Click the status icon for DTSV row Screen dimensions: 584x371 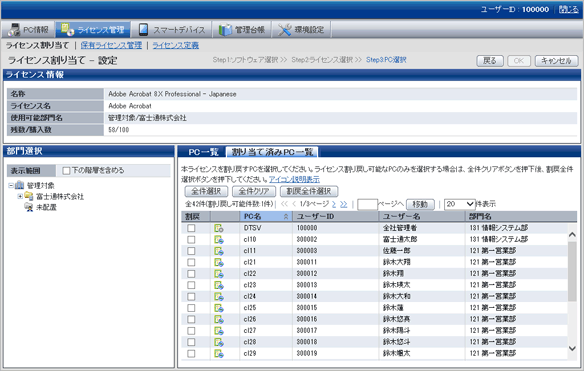click(x=219, y=228)
